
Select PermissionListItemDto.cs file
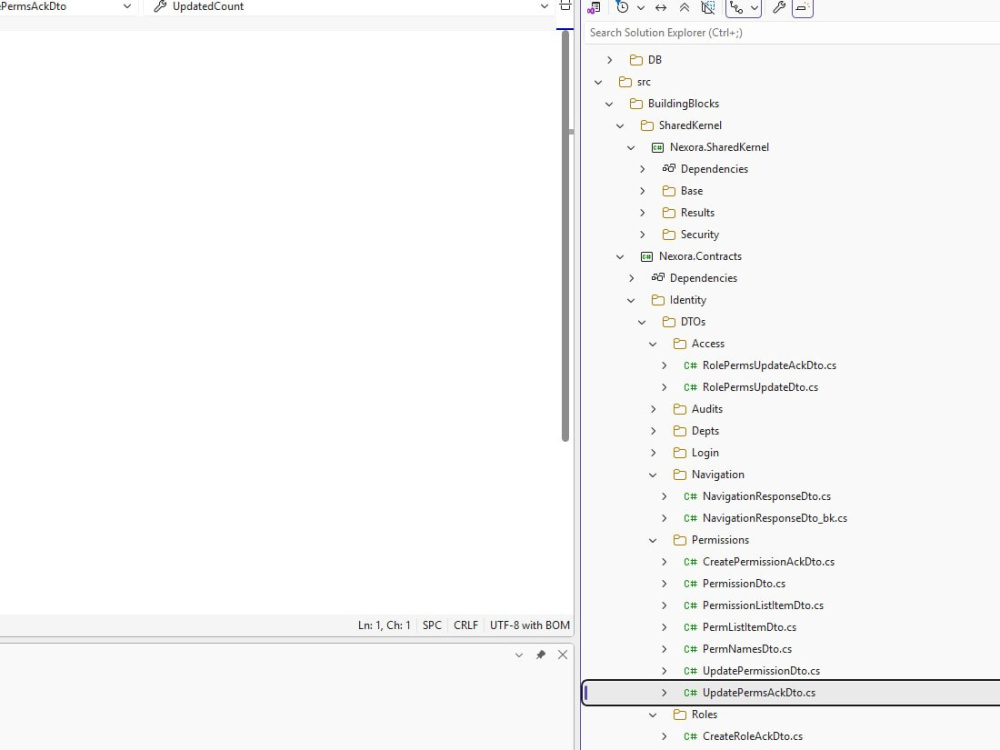(763, 605)
